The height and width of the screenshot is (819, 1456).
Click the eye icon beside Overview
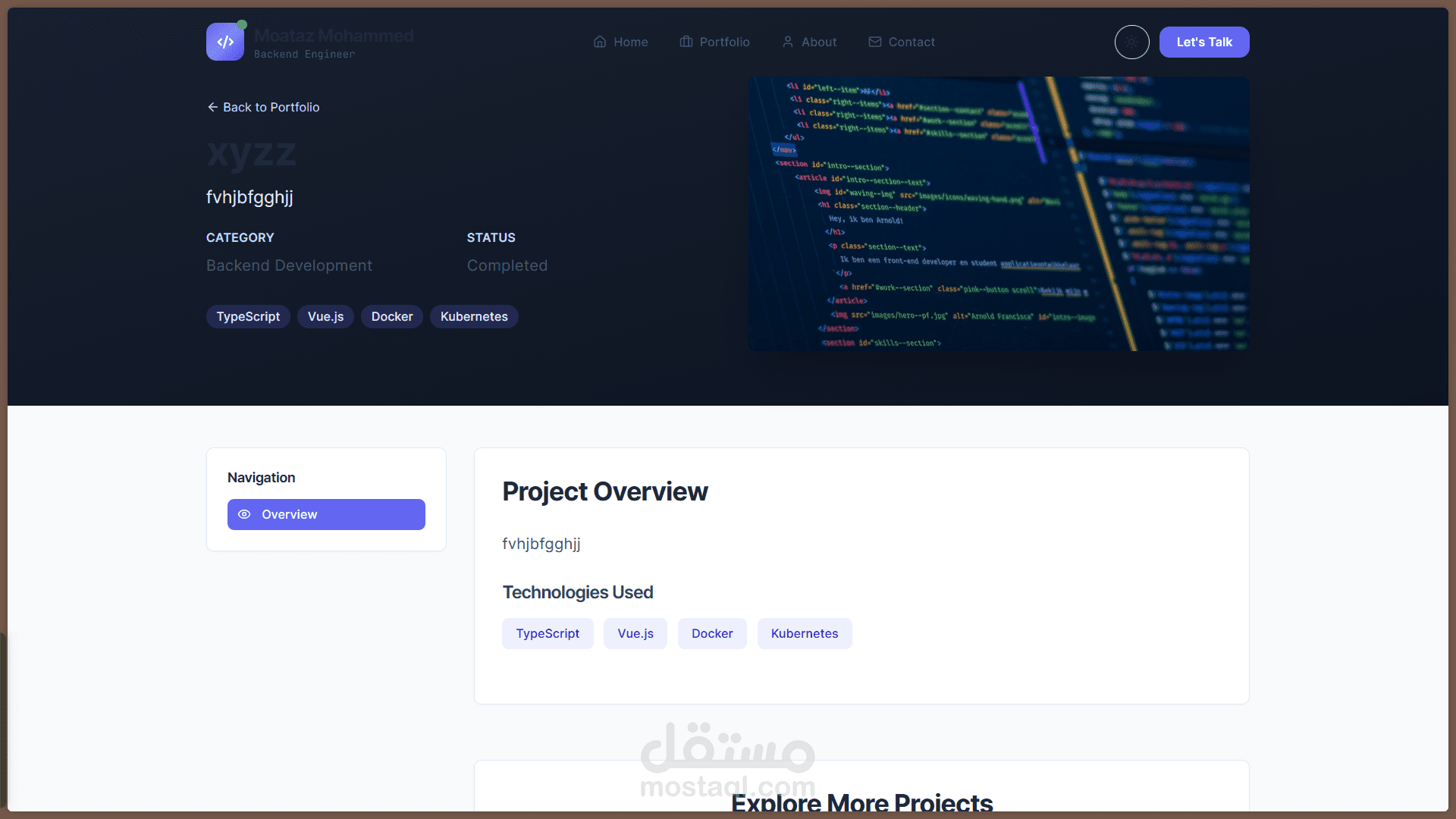tap(244, 514)
